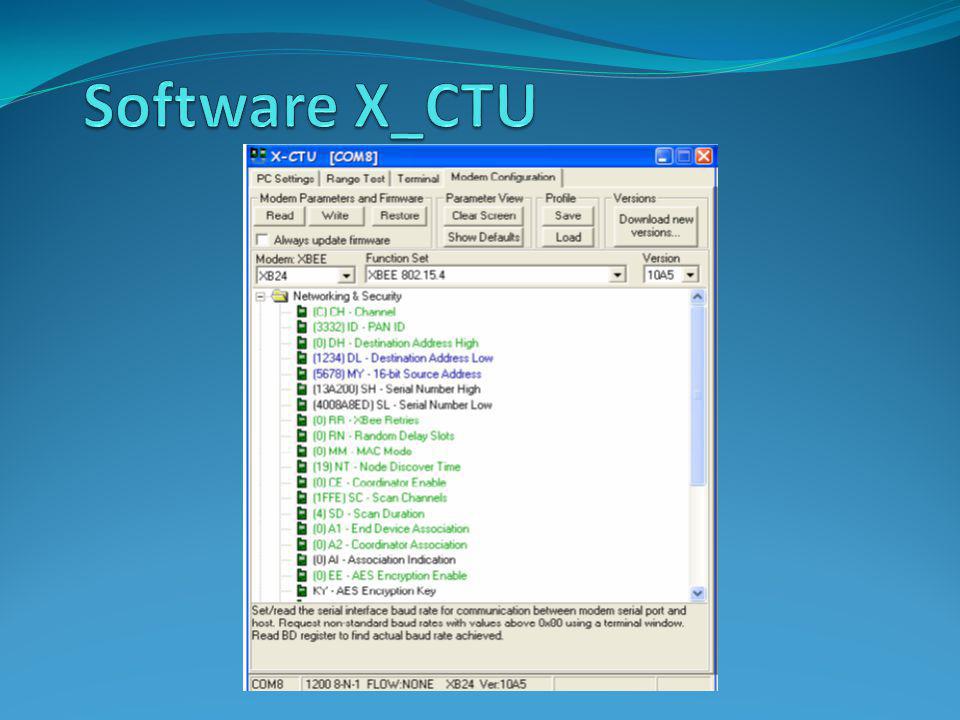Click the X-CTU application icon in title bar

pos(258,156)
